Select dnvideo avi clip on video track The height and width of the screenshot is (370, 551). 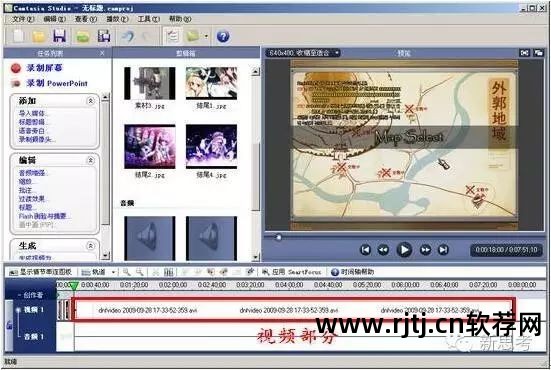pos(293,310)
